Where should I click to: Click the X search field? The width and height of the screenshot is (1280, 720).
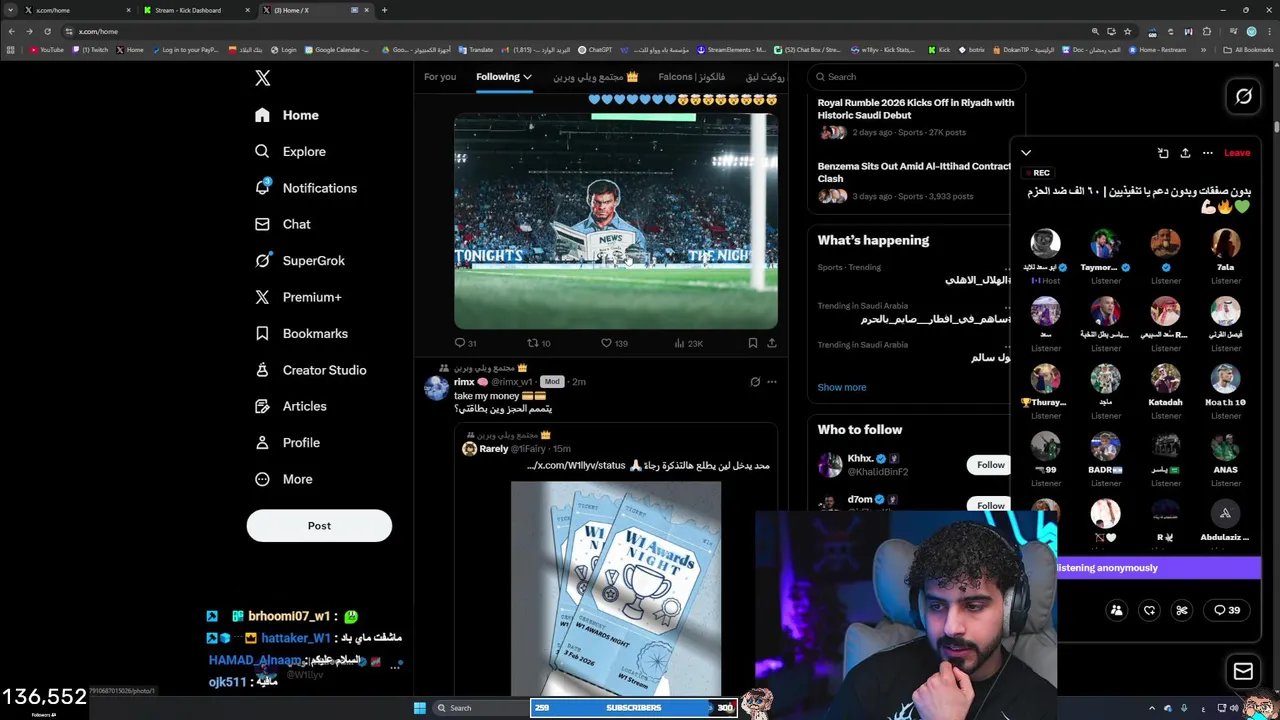coord(916,77)
